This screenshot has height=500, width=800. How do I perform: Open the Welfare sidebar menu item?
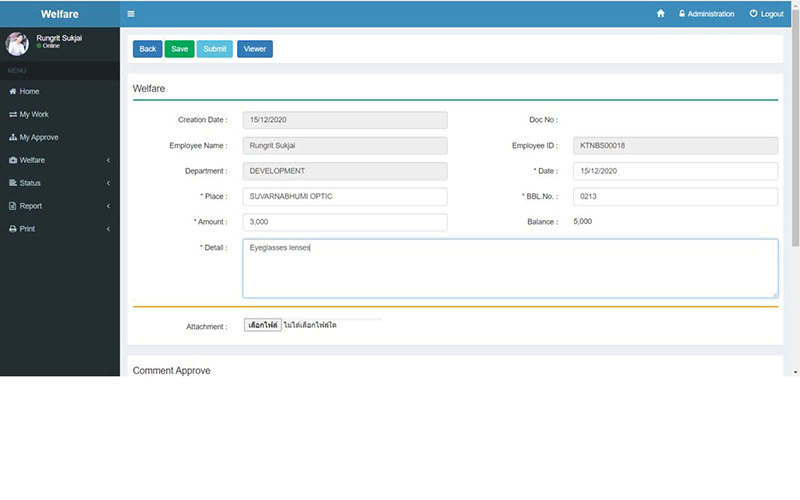click(x=60, y=160)
